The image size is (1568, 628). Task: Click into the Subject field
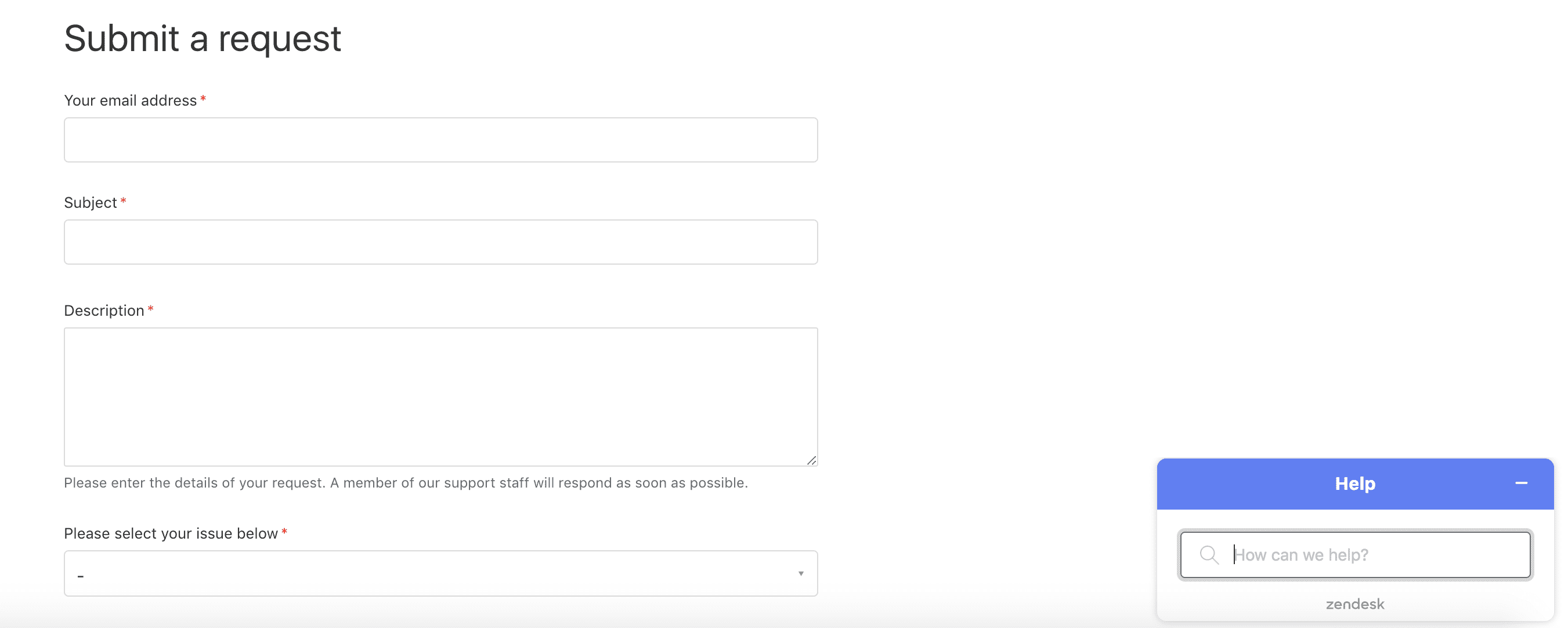(x=440, y=242)
